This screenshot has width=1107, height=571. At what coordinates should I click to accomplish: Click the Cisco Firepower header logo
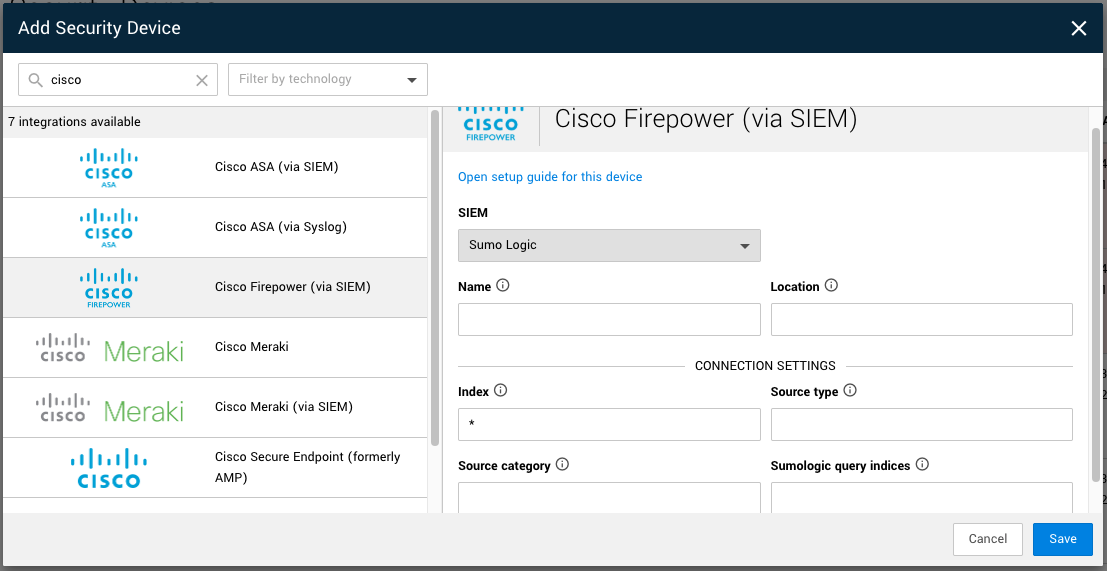click(x=491, y=124)
